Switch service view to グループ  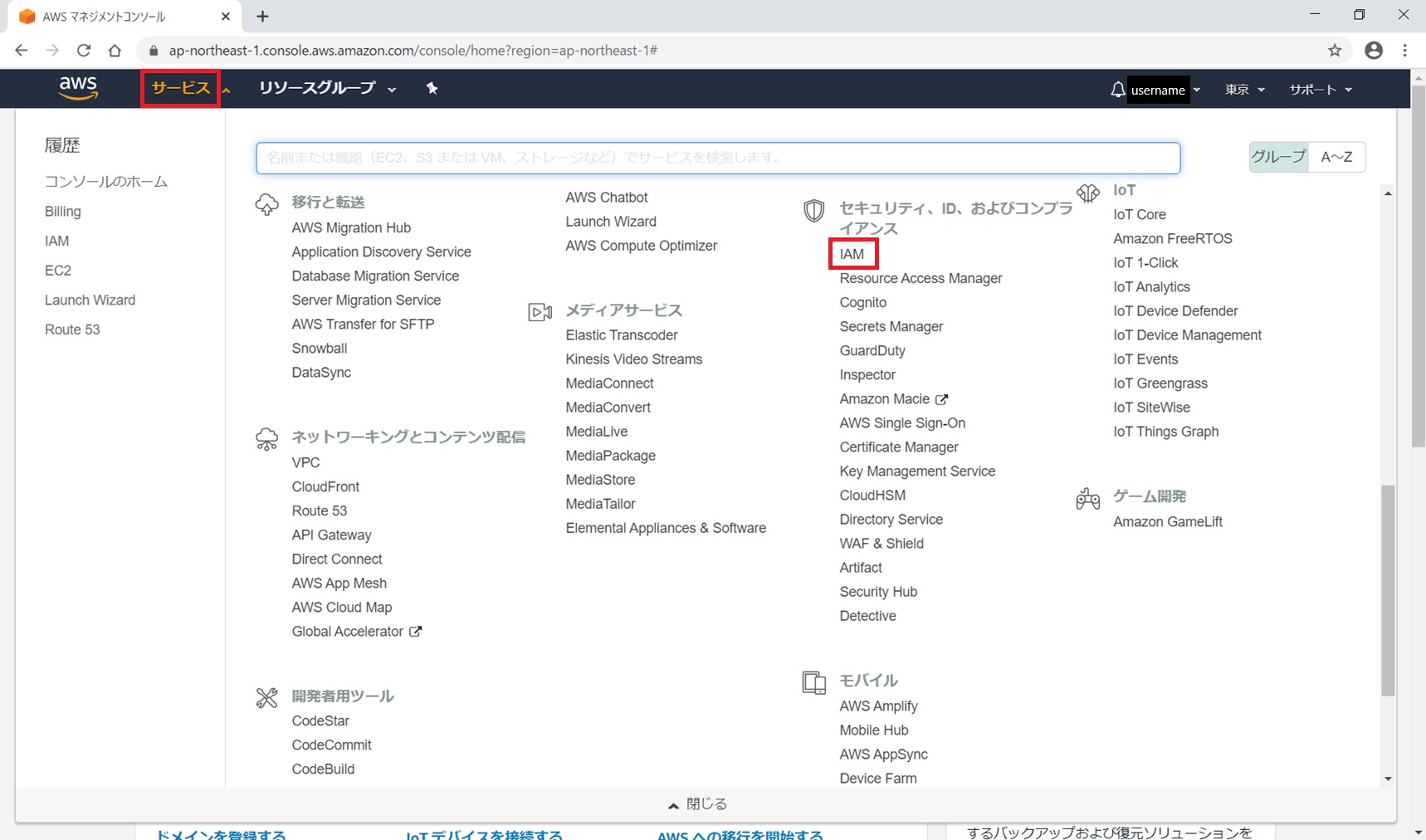(1278, 157)
